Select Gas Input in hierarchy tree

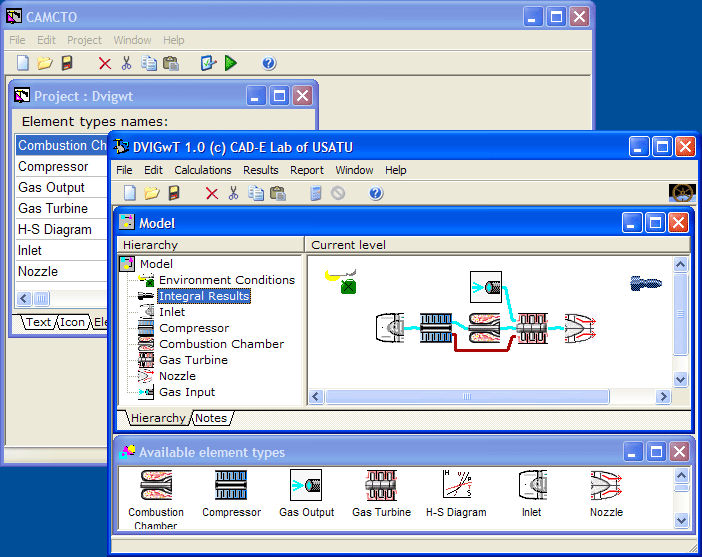(187, 392)
